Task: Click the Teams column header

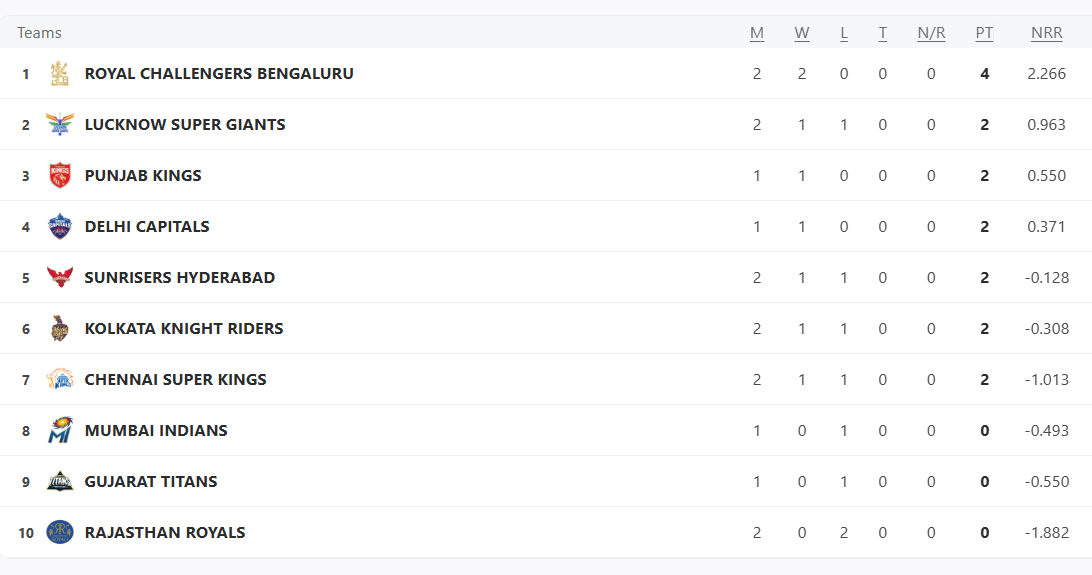Action: (39, 33)
